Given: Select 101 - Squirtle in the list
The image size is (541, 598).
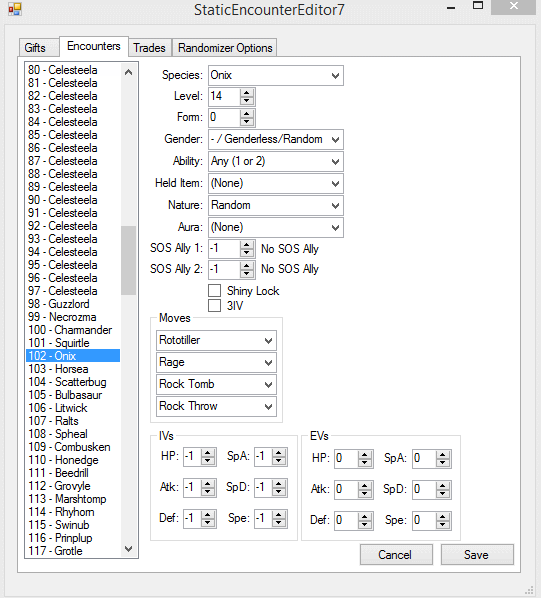Looking at the screenshot, I should (x=73, y=343).
